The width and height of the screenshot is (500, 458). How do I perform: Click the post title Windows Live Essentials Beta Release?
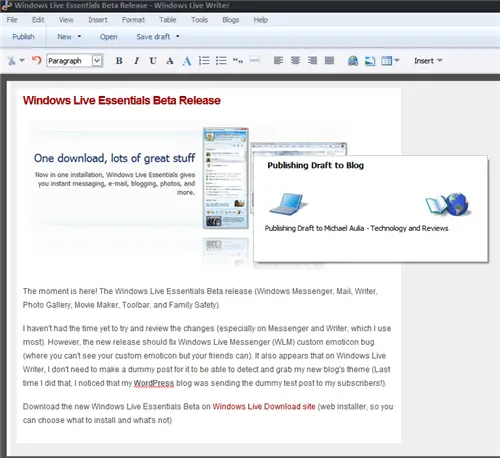click(122, 100)
